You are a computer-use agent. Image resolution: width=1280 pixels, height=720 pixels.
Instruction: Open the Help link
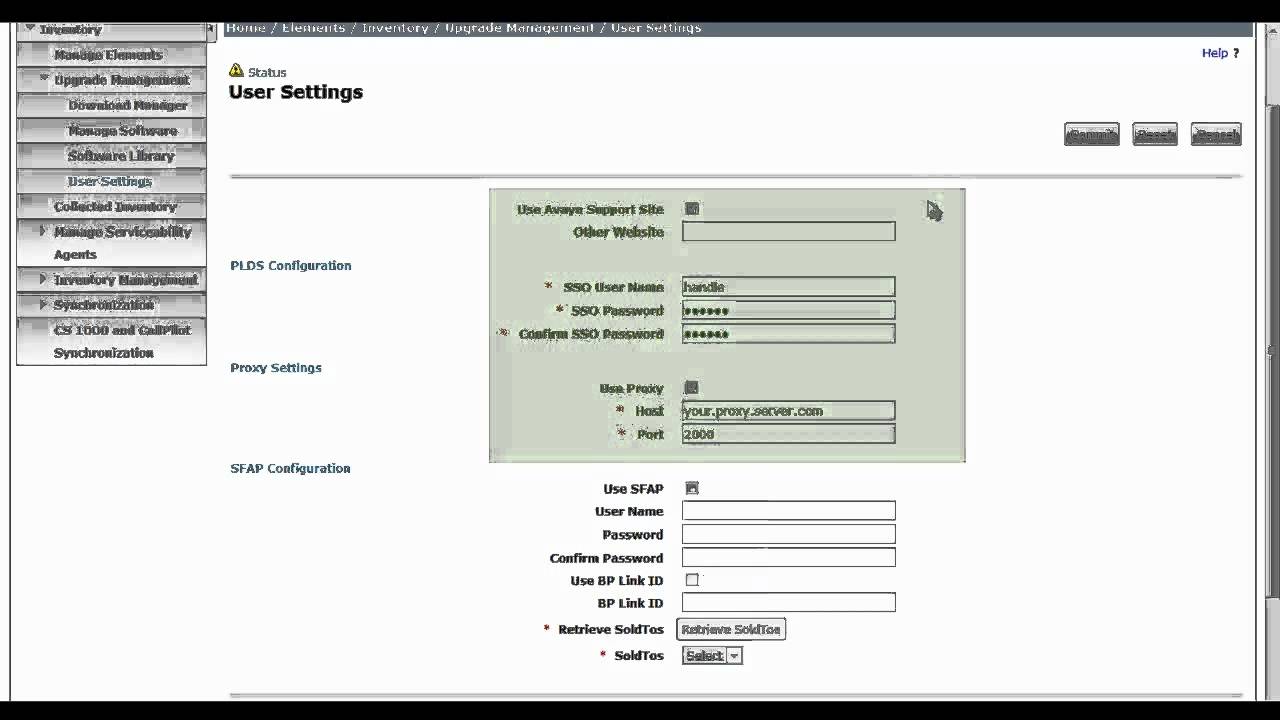tap(1215, 53)
